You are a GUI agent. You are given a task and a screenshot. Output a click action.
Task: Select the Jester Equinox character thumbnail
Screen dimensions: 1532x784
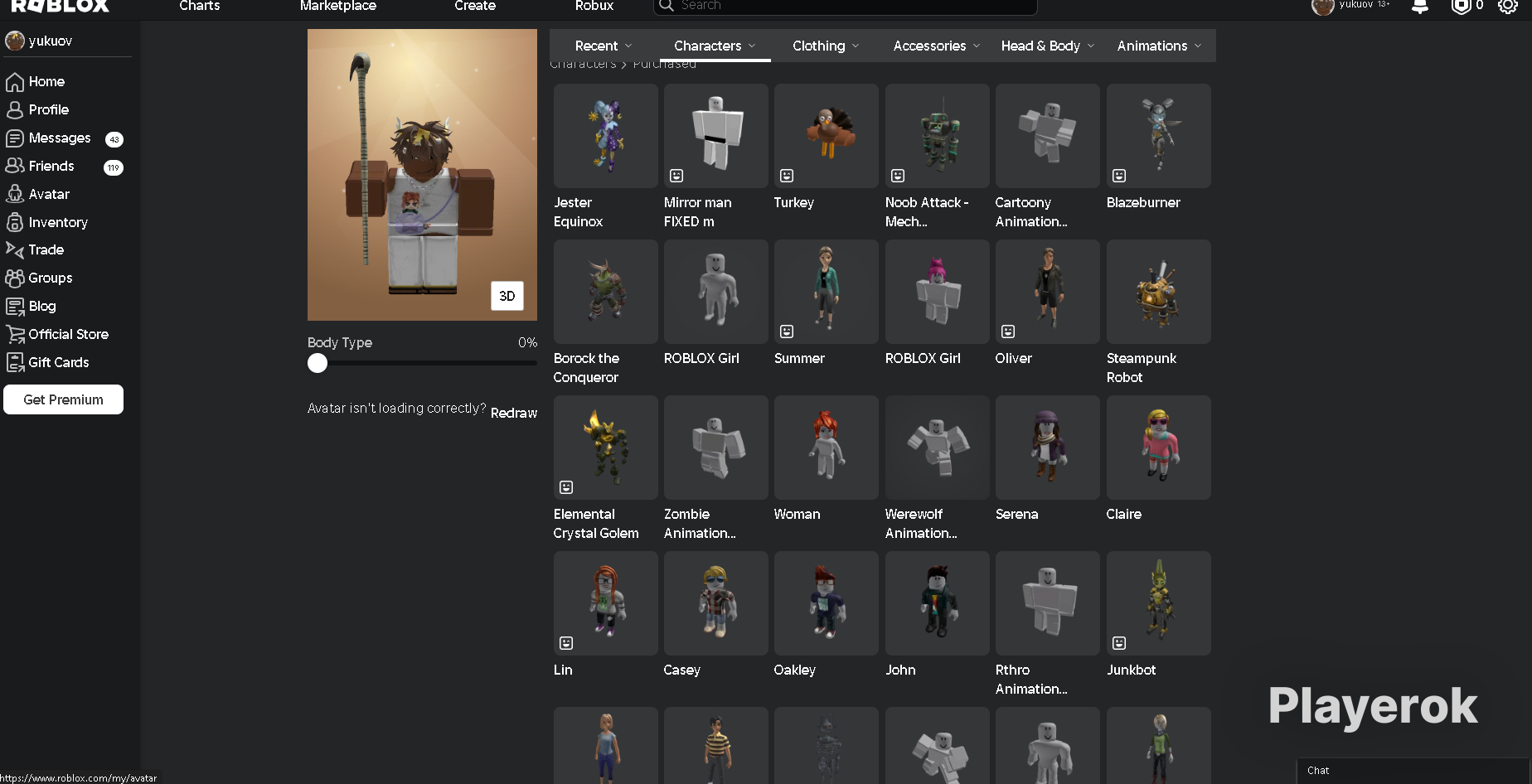pyautogui.click(x=606, y=136)
